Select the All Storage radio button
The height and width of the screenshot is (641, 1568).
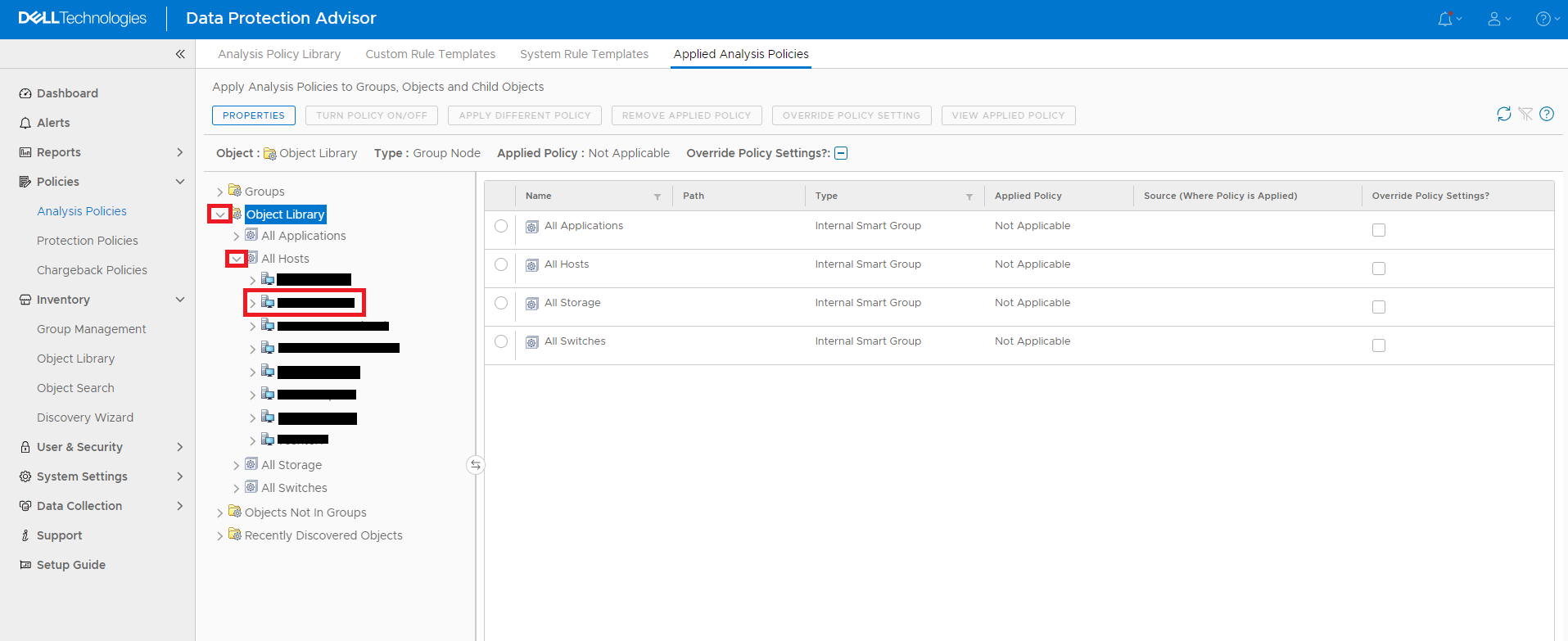501,303
